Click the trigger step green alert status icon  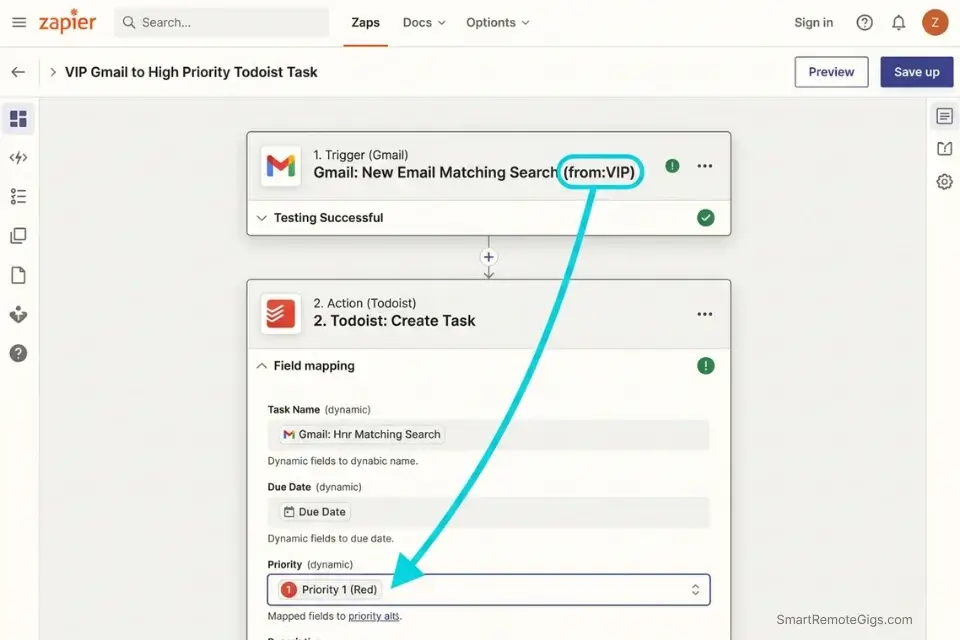tap(672, 166)
